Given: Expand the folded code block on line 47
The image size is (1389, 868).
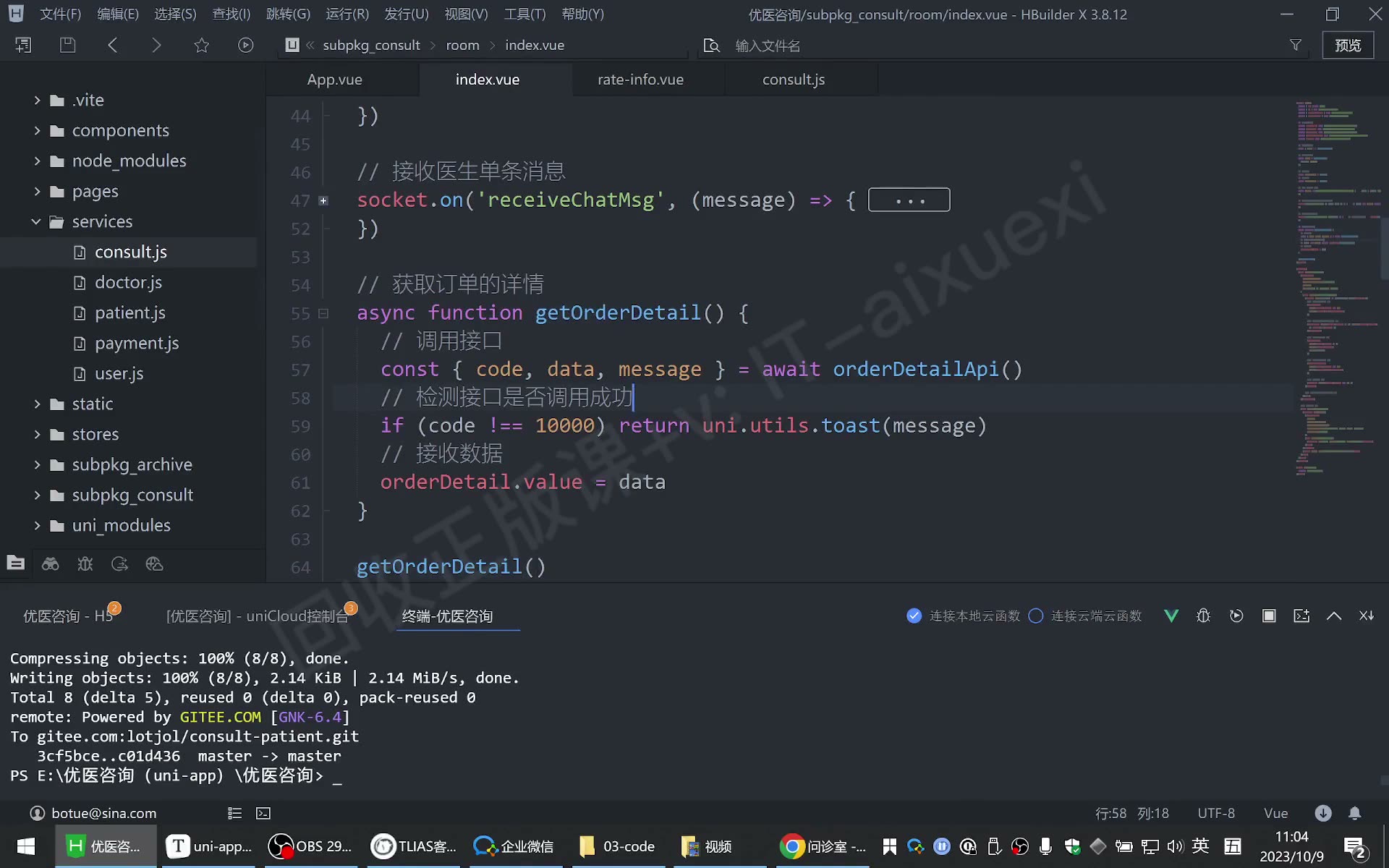Looking at the screenshot, I should coord(323,200).
